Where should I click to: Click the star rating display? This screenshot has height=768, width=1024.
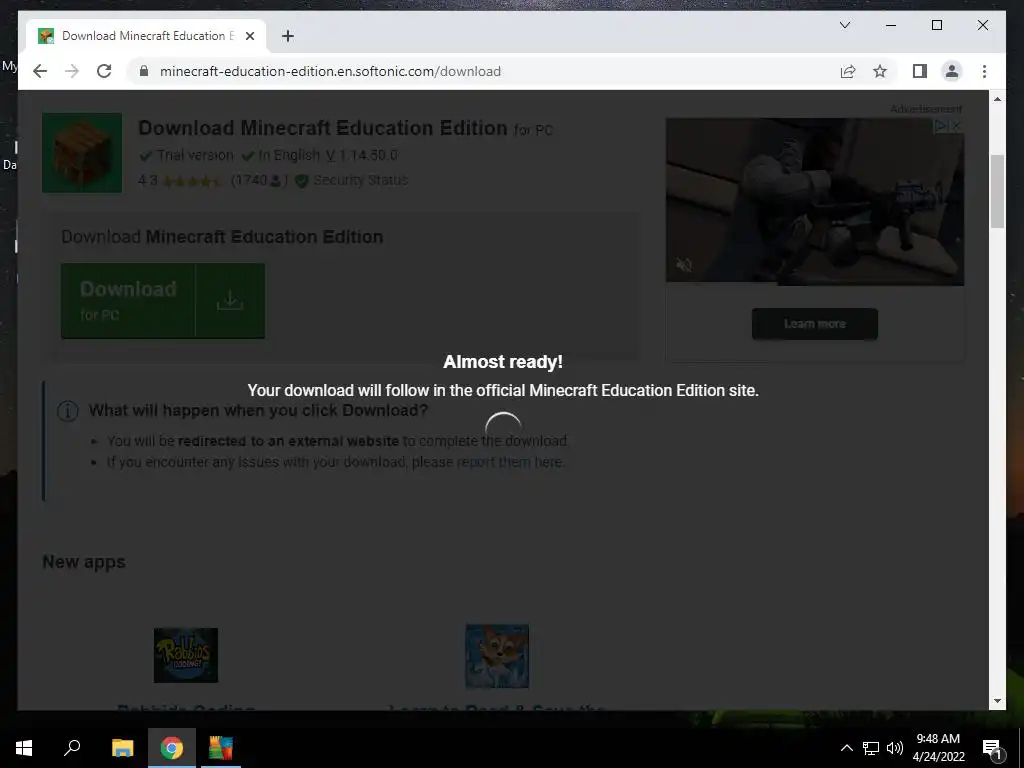191,181
